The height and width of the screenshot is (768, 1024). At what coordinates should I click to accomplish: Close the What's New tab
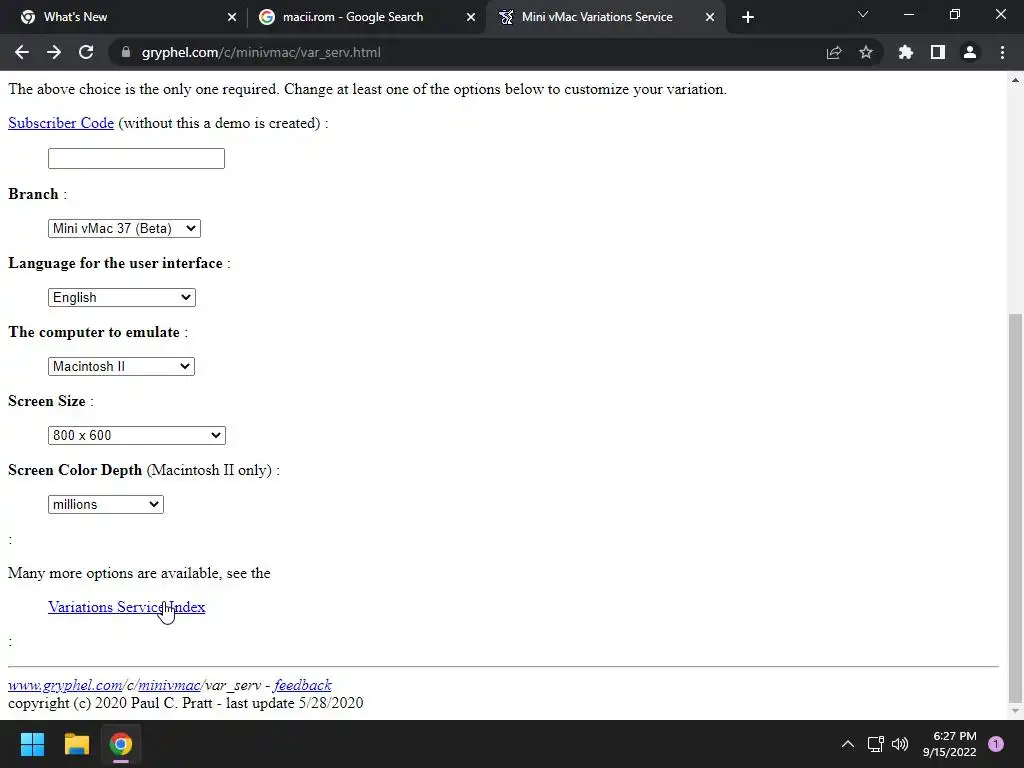(232, 17)
